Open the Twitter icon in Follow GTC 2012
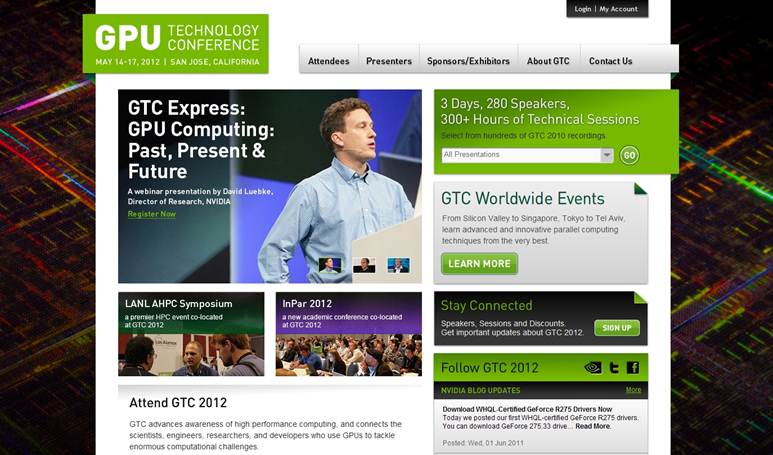 tap(614, 367)
